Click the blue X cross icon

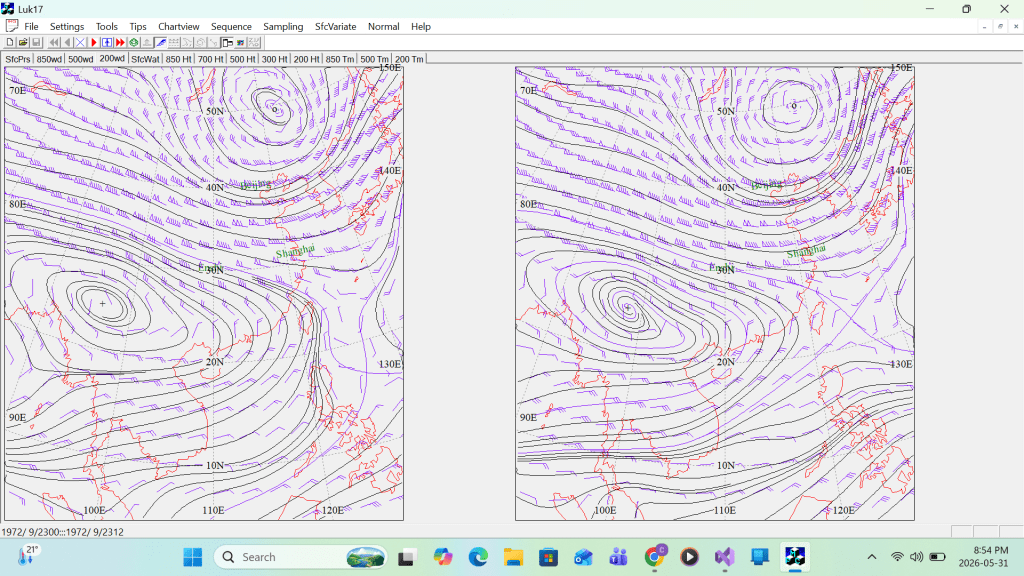click(x=80, y=42)
